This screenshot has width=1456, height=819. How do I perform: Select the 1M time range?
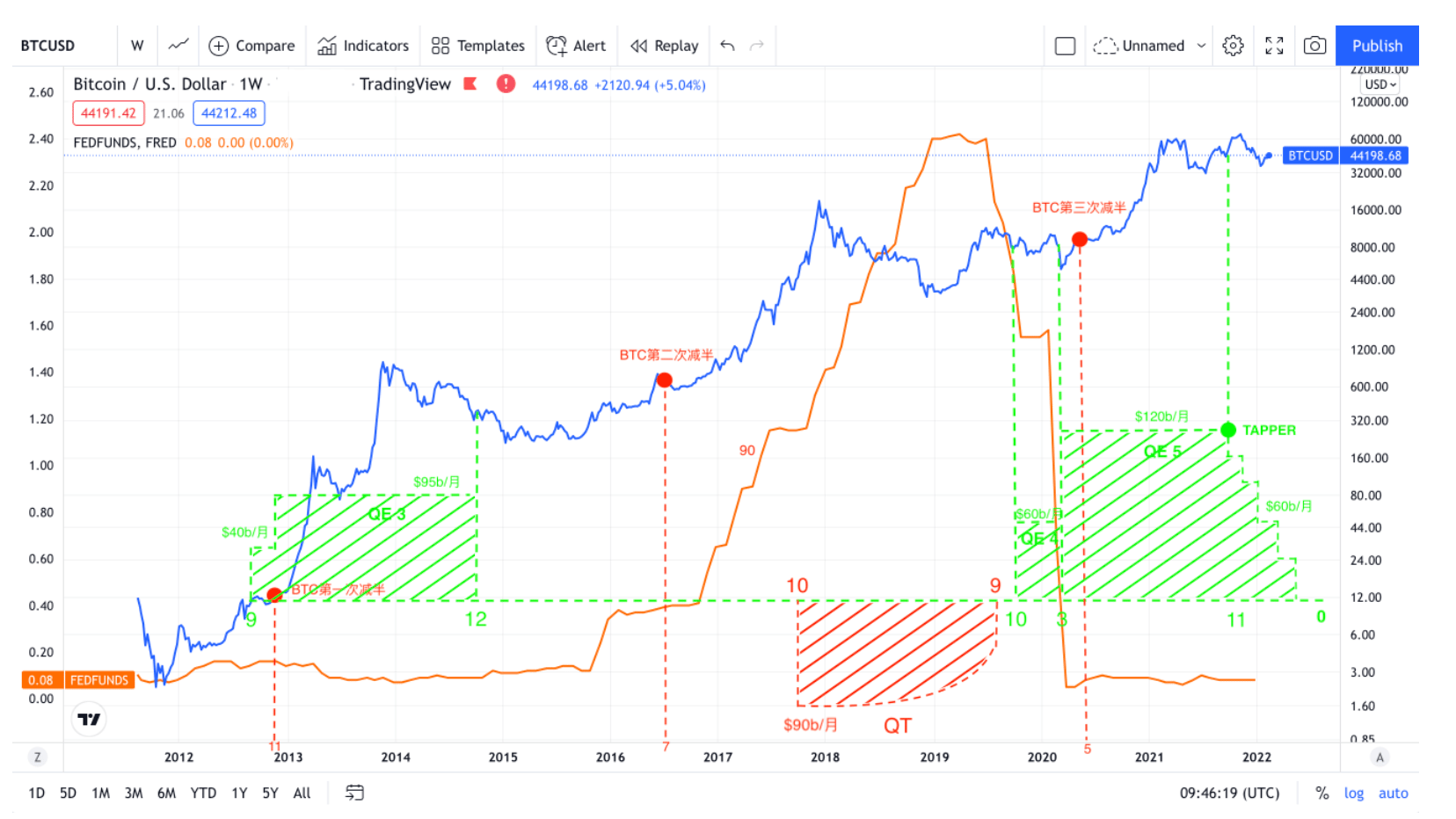100,793
